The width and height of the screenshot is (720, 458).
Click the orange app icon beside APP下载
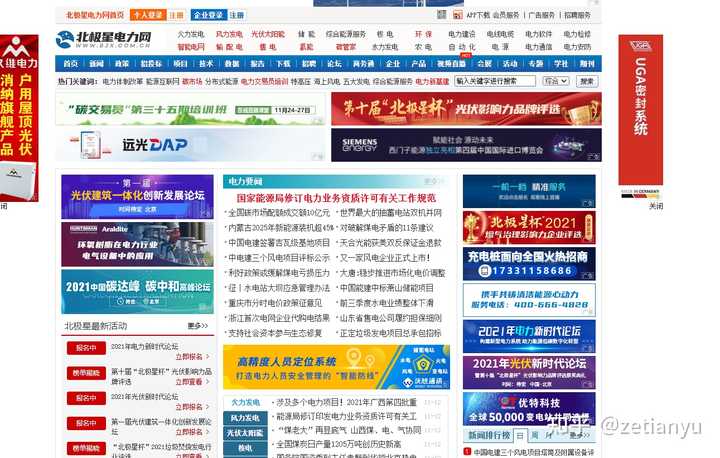457,15
